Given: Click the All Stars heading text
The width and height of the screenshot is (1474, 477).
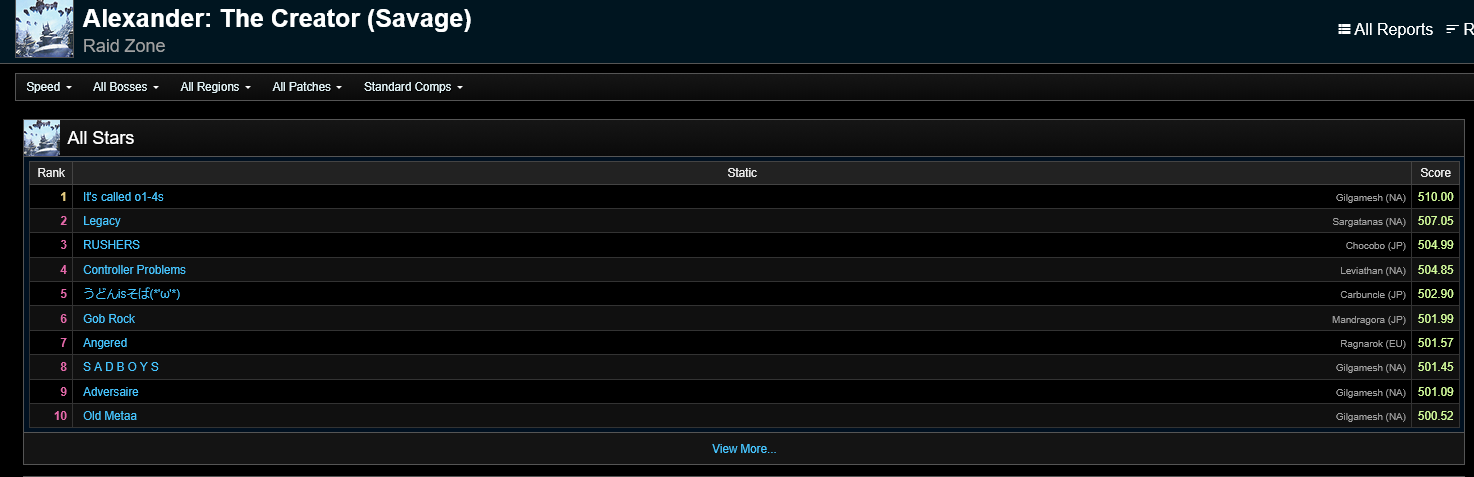Looking at the screenshot, I should pyautogui.click(x=101, y=138).
